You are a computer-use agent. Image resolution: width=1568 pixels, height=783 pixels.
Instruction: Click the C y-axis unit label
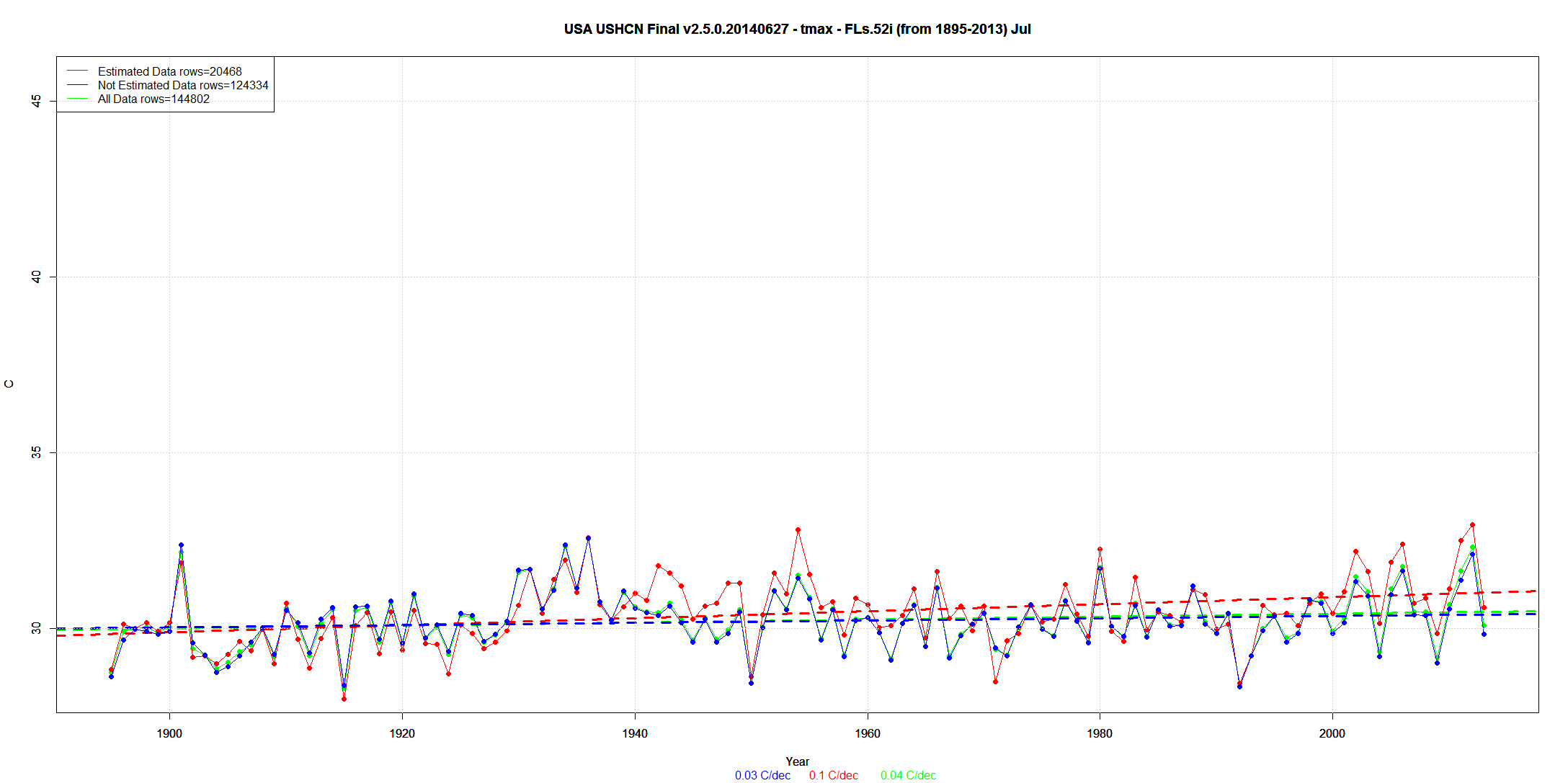(9, 384)
